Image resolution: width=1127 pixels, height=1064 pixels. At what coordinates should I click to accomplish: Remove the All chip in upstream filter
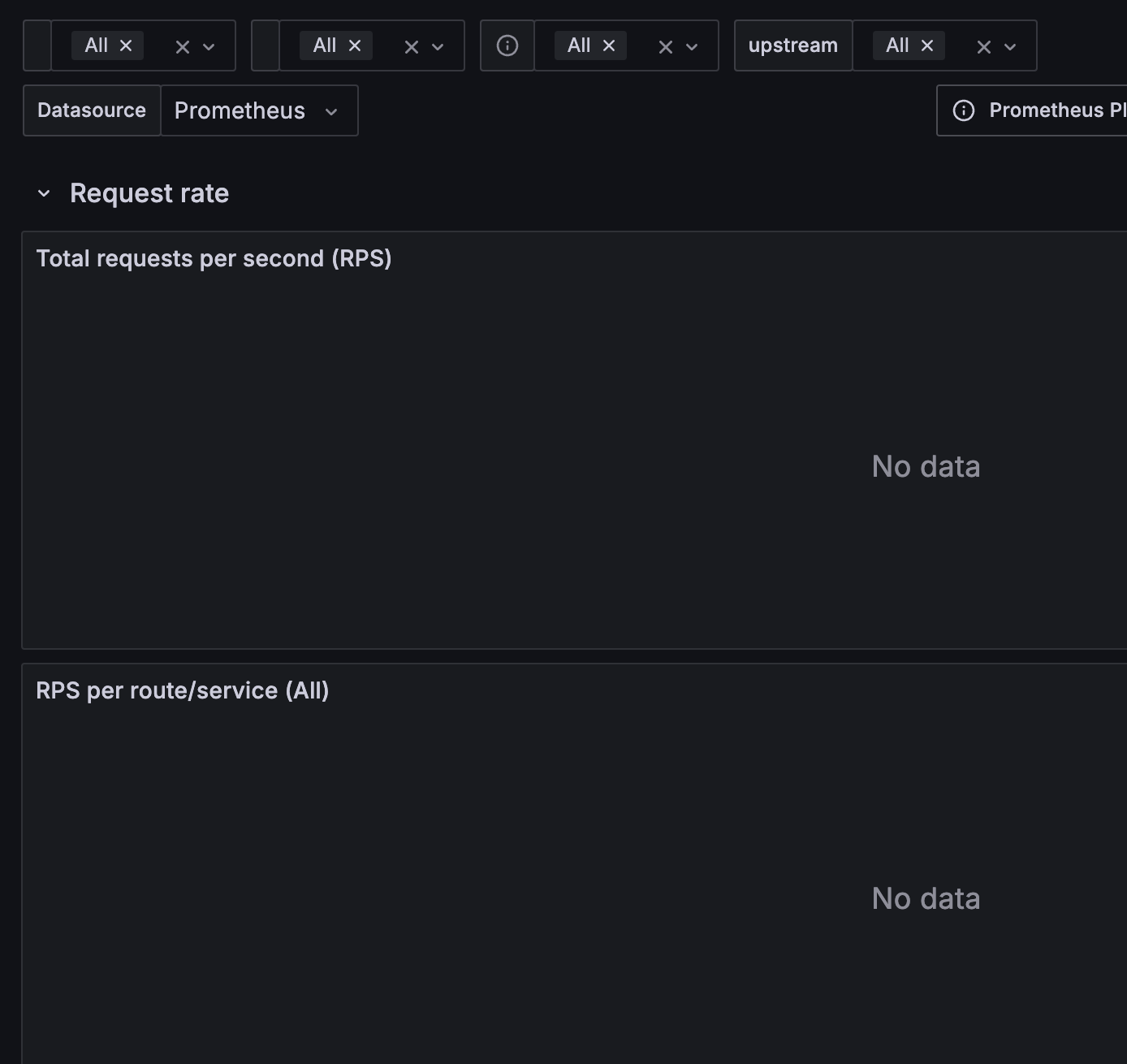click(x=927, y=46)
